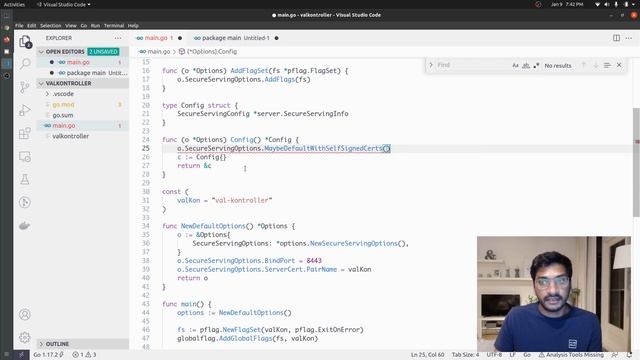Screen dimensions: 640x360
Task: Open go.mod in the file tree
Action: [x=63, y=104]
